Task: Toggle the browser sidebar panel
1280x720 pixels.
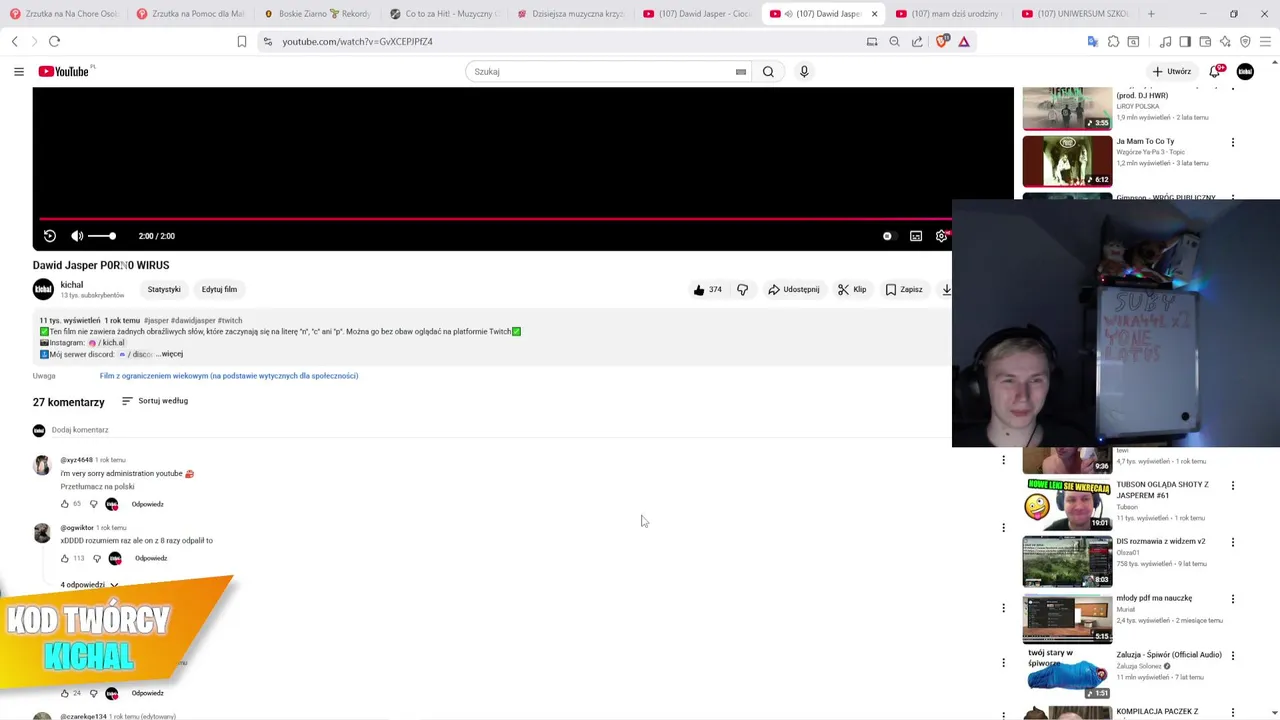Action: pos(1185,41)
